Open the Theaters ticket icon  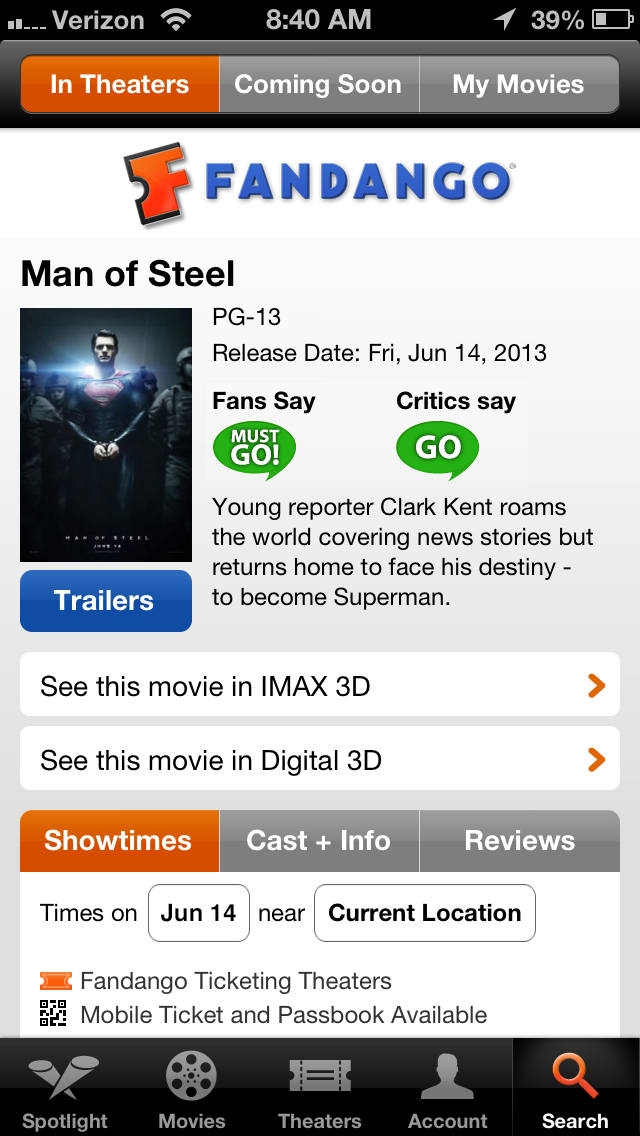[x=320, y=1075]
